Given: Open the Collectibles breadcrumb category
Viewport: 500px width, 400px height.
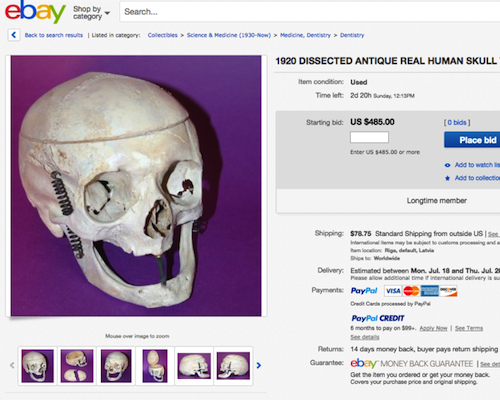Looking at the screenshot, I should point(163,35).
